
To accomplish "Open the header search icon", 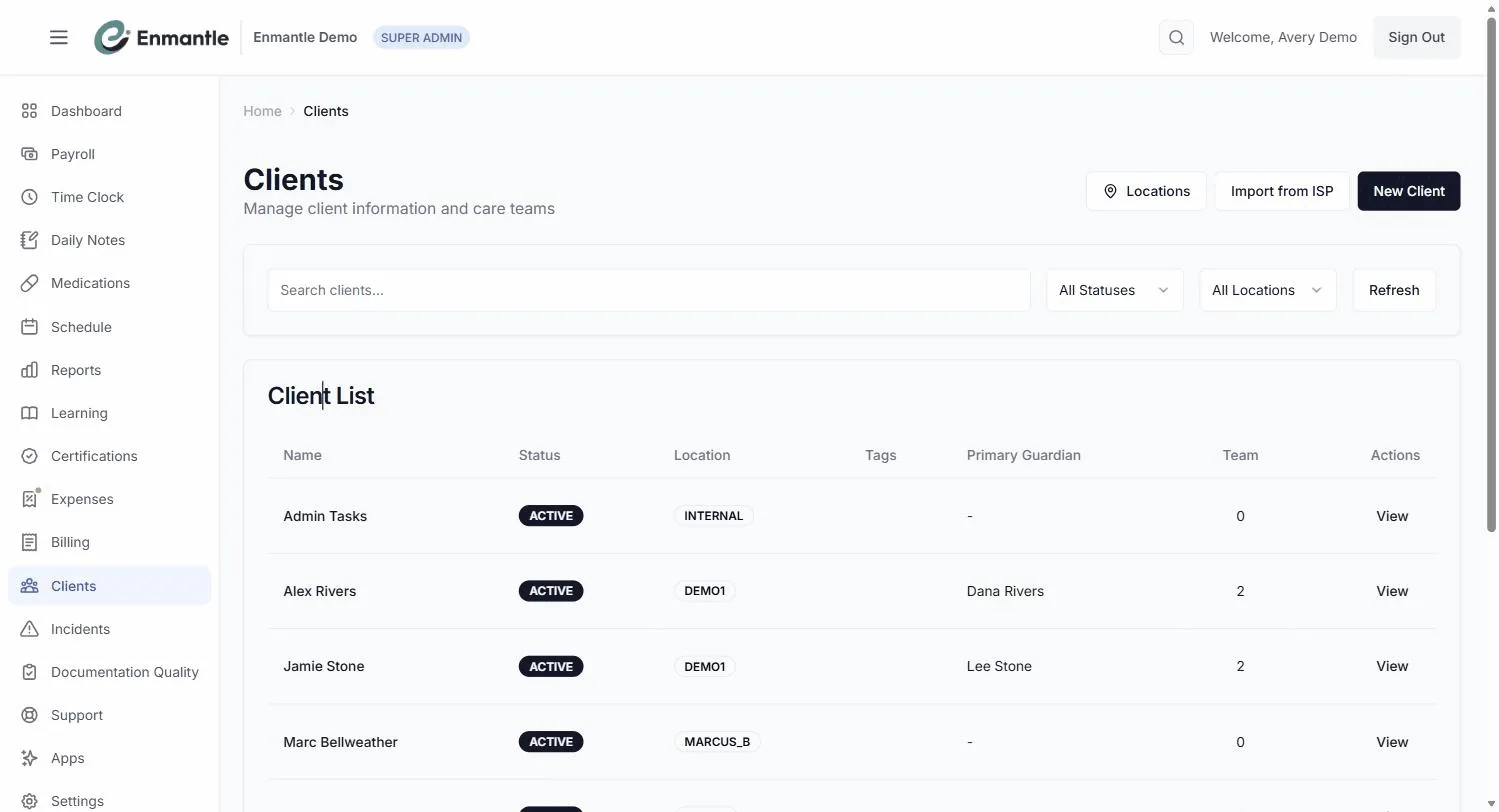I will click(x=1176, y=37).
